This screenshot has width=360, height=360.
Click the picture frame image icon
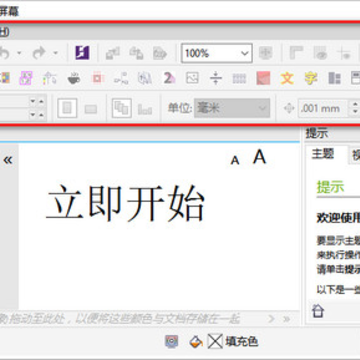pos(192,78)
